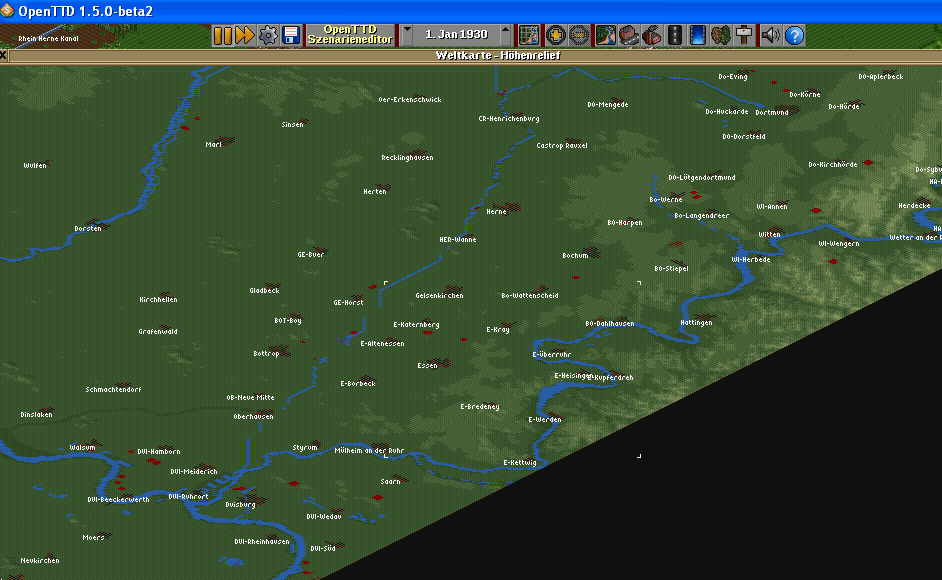
Task: Open the save scenario disk menu
Action: [x=291, y=36]
